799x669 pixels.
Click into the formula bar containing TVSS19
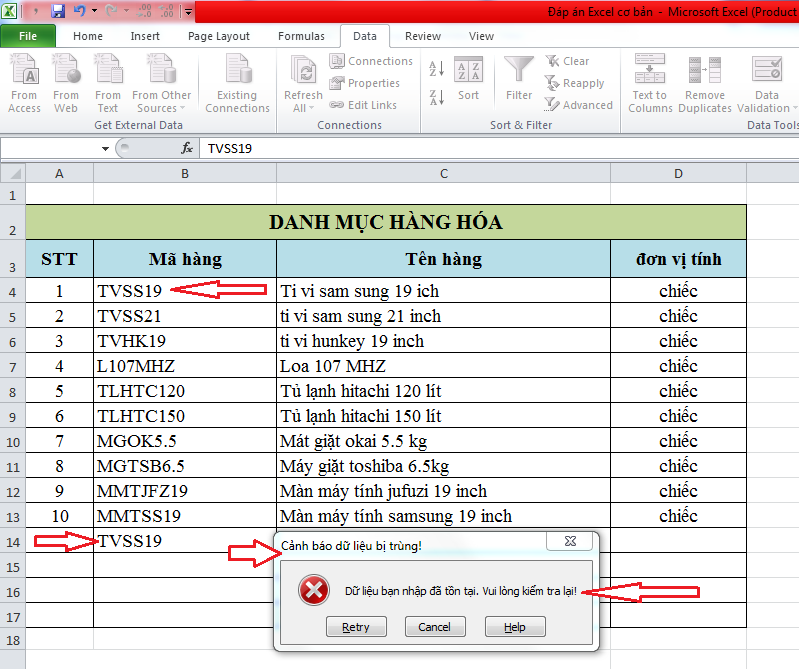(499, 148)
